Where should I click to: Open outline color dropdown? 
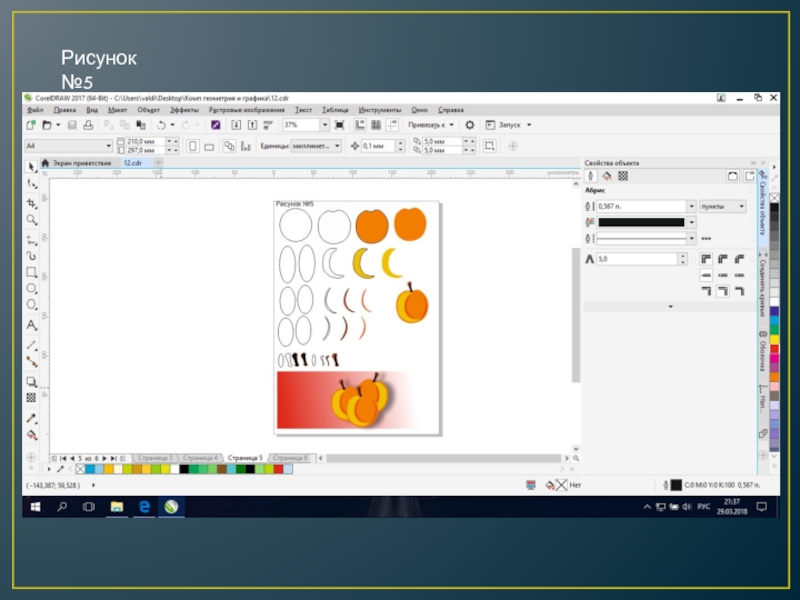691,222
